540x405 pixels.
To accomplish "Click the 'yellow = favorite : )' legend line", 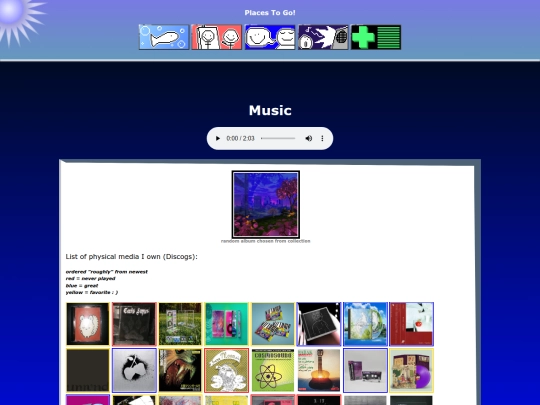I will [92, 292].
